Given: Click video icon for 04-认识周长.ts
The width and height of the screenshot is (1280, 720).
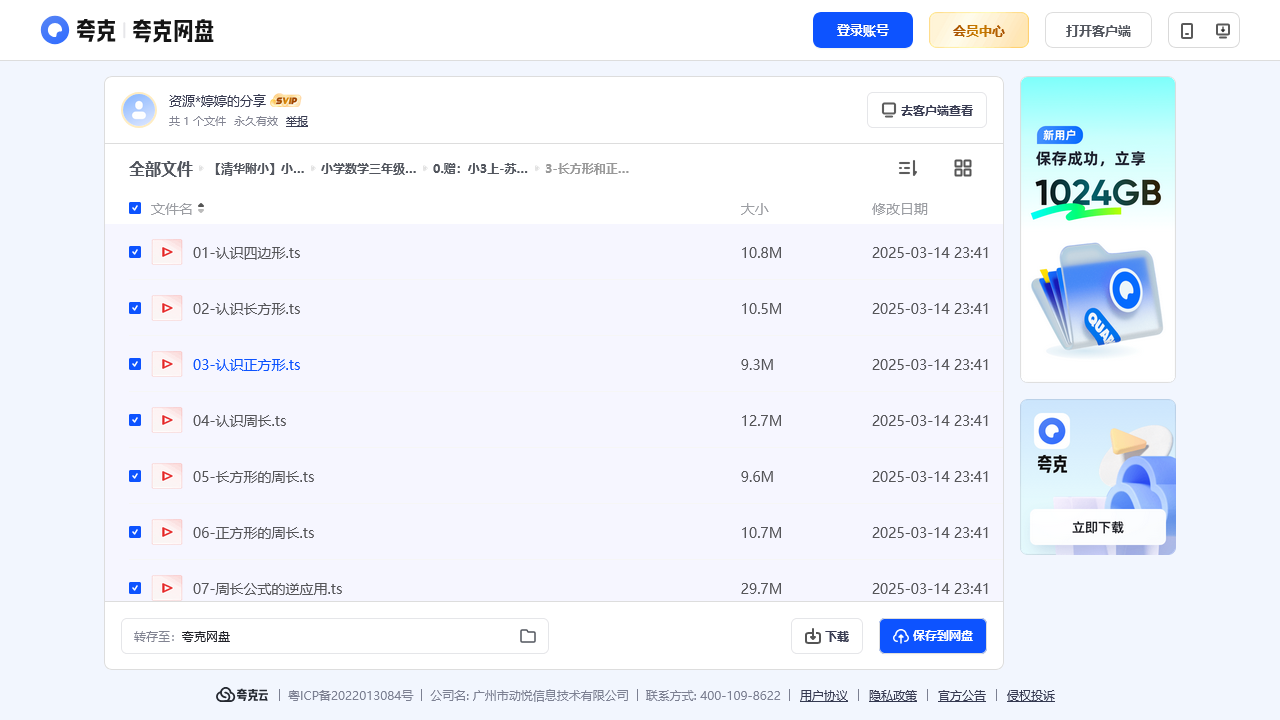Looking at the screenshot, I should pyautogui.click(x=167, y=420).
